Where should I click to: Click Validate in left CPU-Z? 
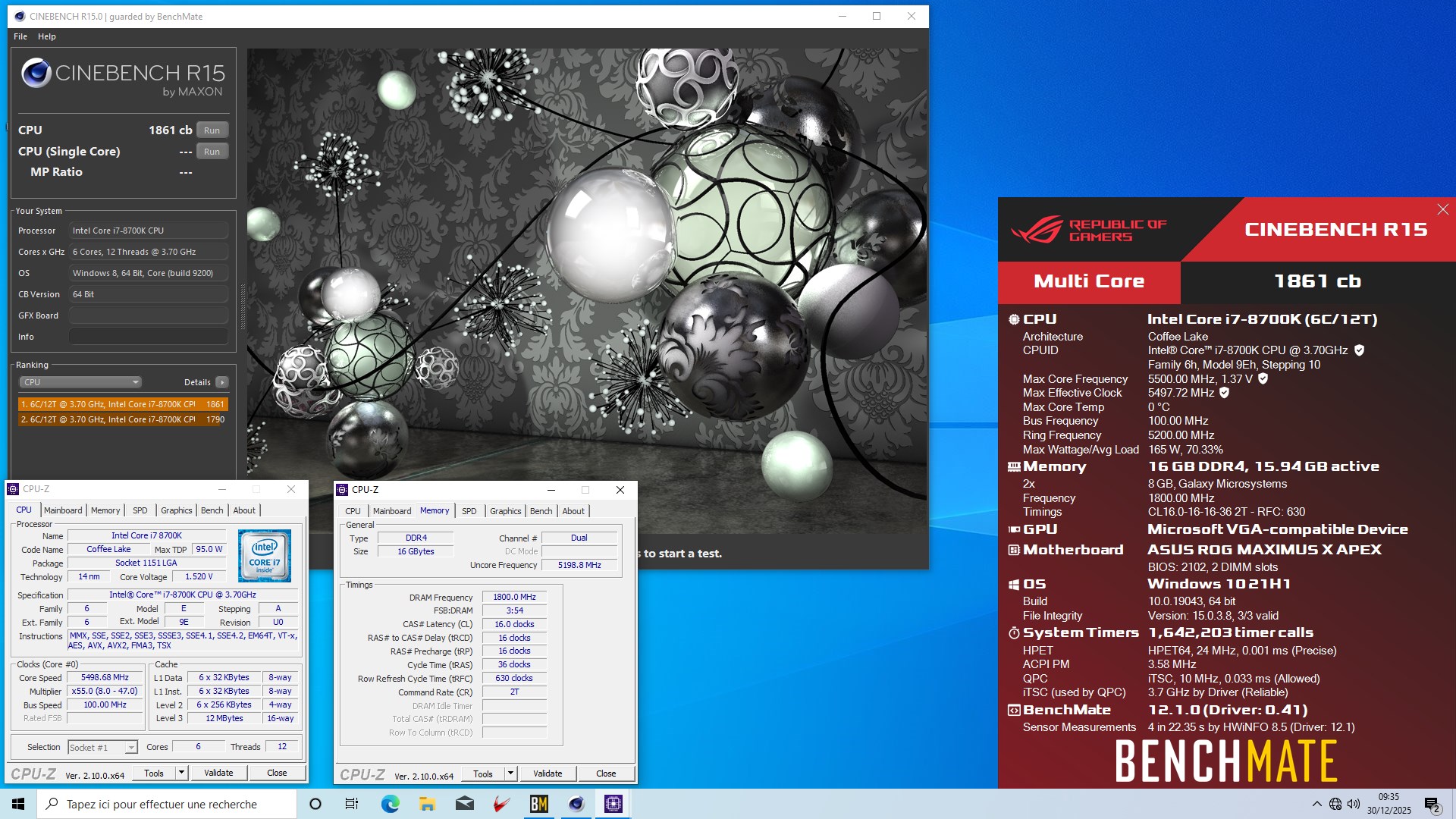click(x=218, y=773)
